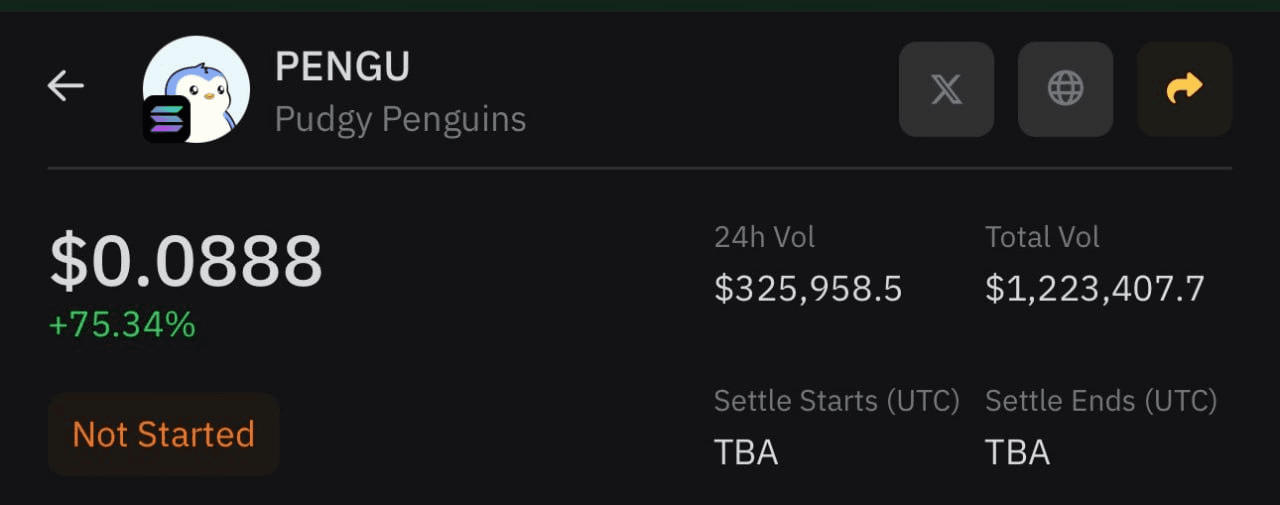Click TBA under Settle Starts
Viewport: 1280px width, 505px height.
(746, 453)
